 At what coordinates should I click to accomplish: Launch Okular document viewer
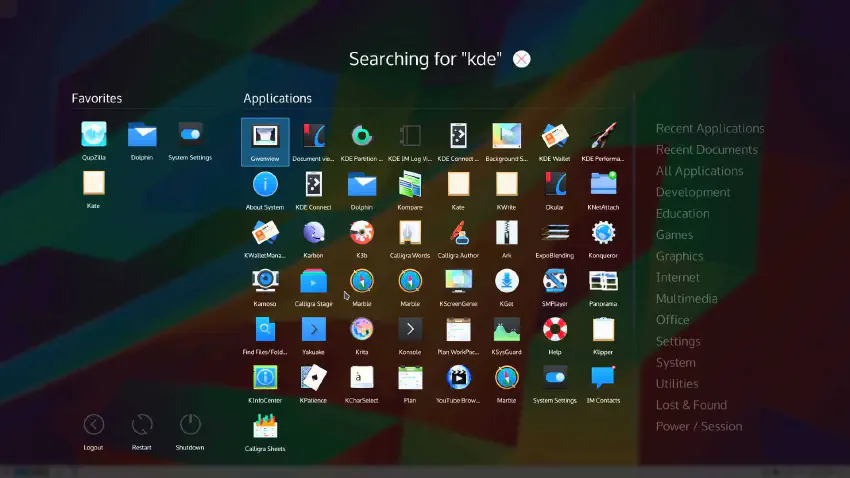555,190
